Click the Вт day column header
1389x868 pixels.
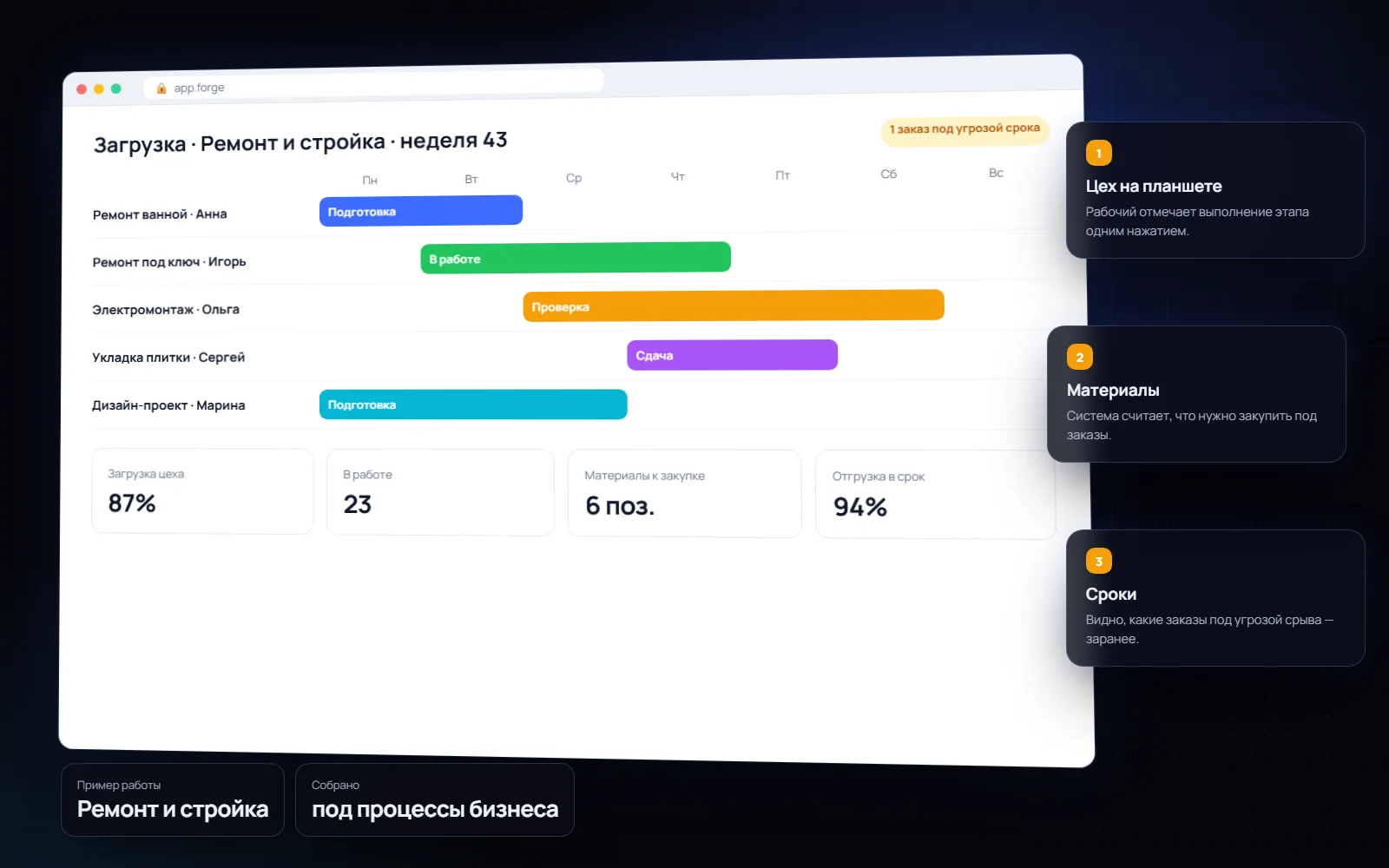(x=471, y=180)
